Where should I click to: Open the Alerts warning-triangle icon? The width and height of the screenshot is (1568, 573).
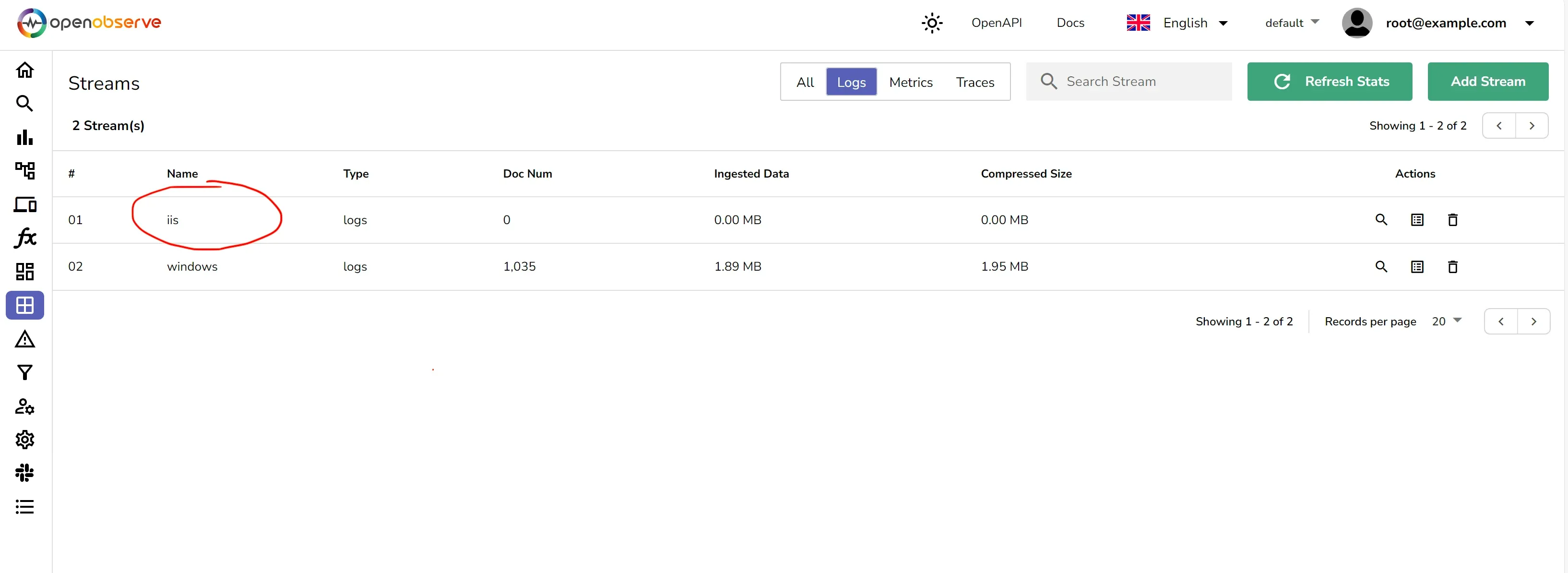[25, 338]
